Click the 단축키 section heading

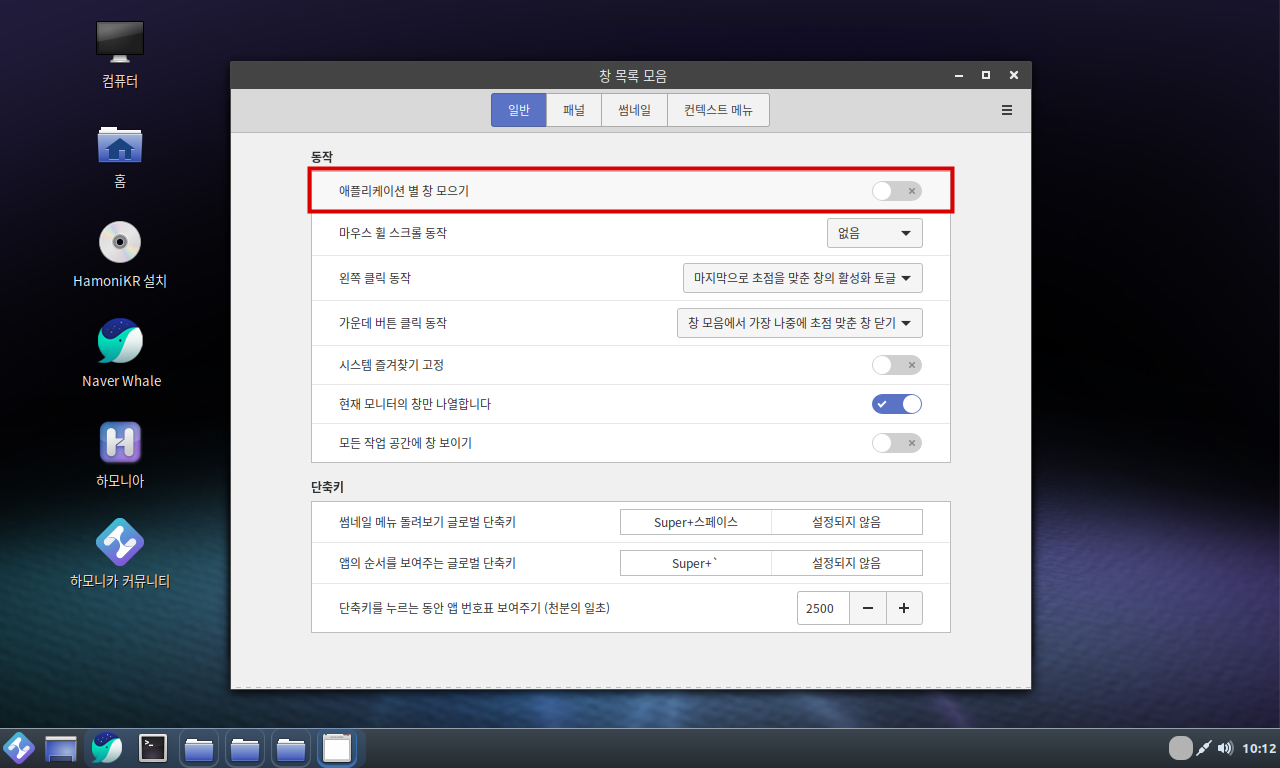tap(328, 488)
